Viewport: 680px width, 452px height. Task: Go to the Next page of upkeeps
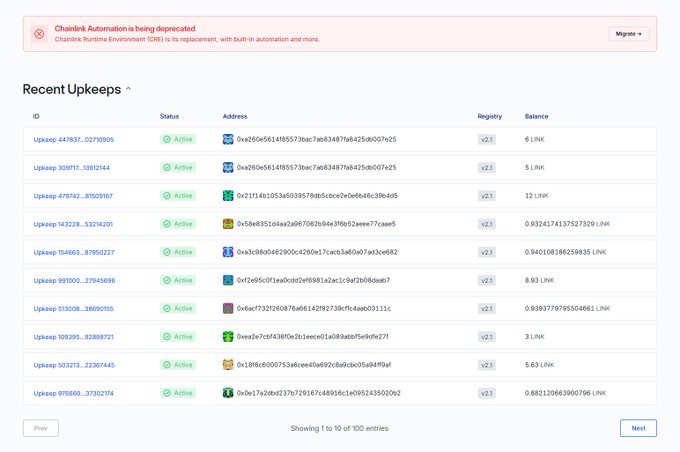[x=638, y=428]
